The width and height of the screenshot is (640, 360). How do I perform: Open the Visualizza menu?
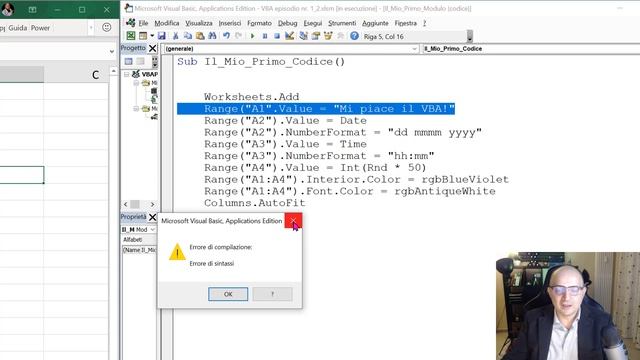pos(199,23)
